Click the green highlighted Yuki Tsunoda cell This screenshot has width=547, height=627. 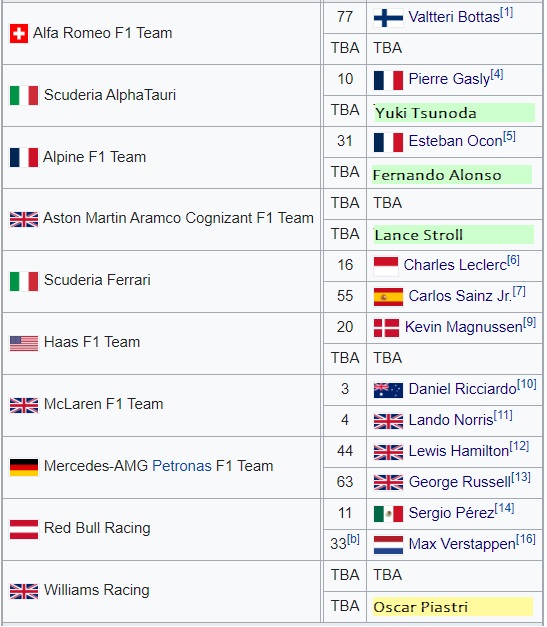click(454, 113)
